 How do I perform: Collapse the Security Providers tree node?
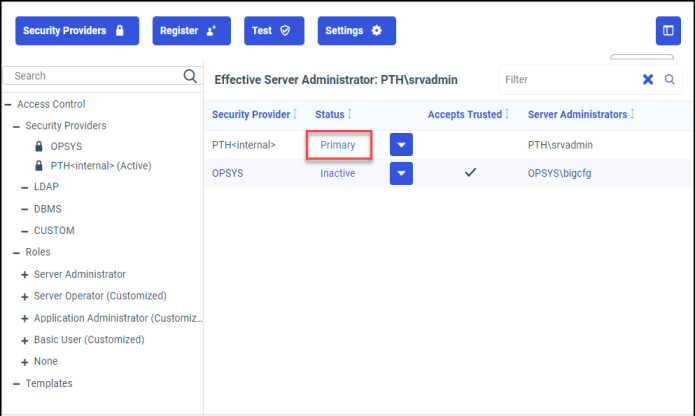pos(16,126)
